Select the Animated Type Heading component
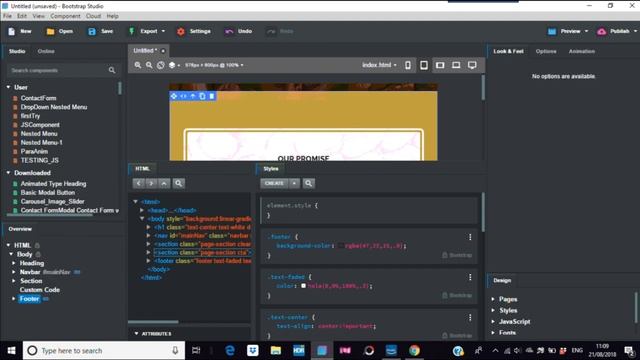Viewport: 640px width, 360px height. pyautogui.click(x=53, y=184)
